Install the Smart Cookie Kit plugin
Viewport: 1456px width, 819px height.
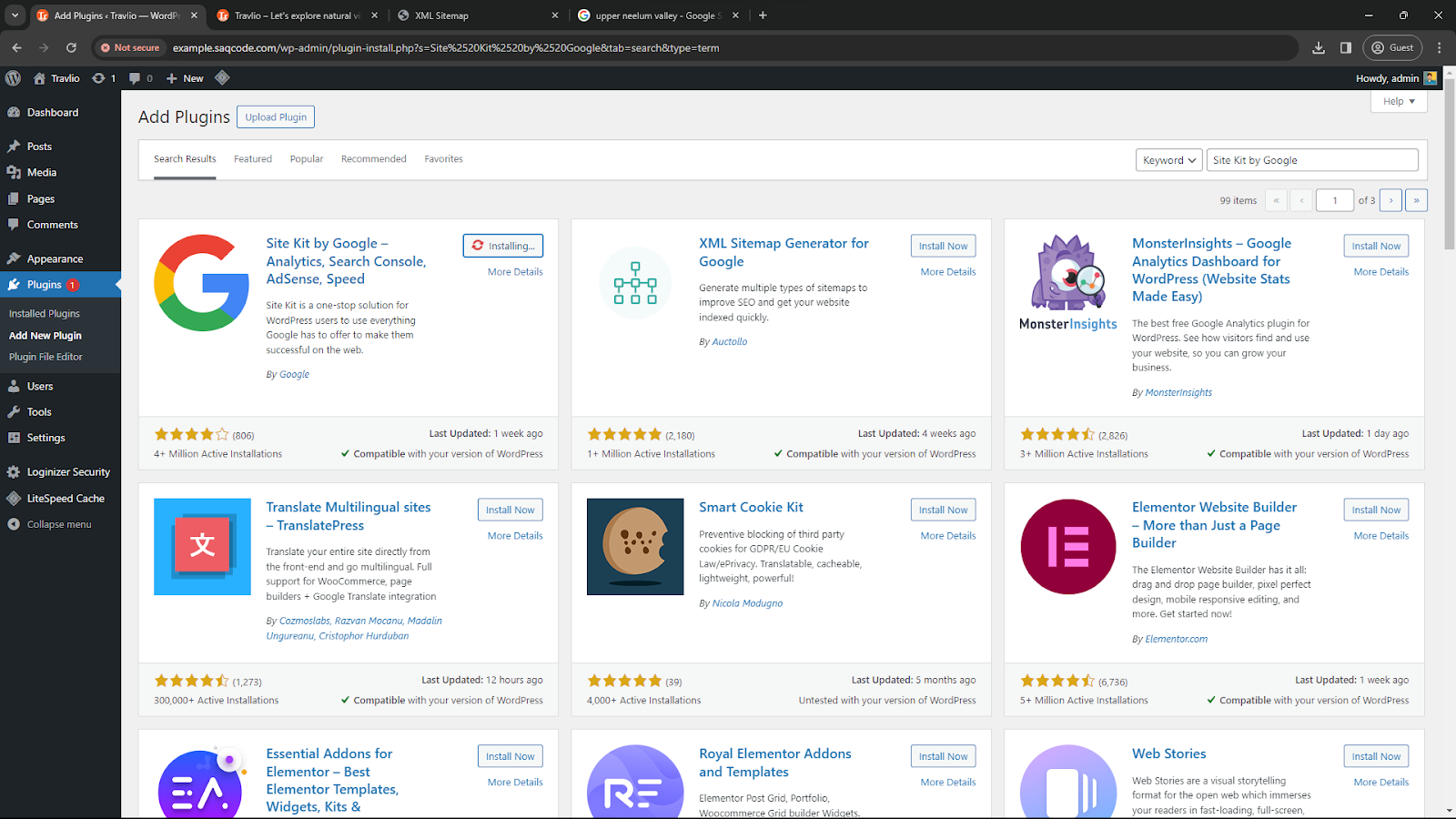[943, 510]
